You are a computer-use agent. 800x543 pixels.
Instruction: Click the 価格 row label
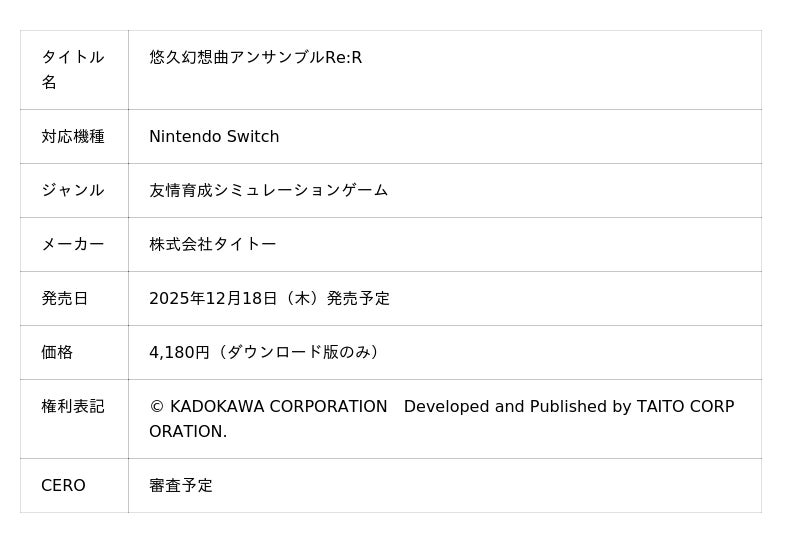(x=57, y=353)
